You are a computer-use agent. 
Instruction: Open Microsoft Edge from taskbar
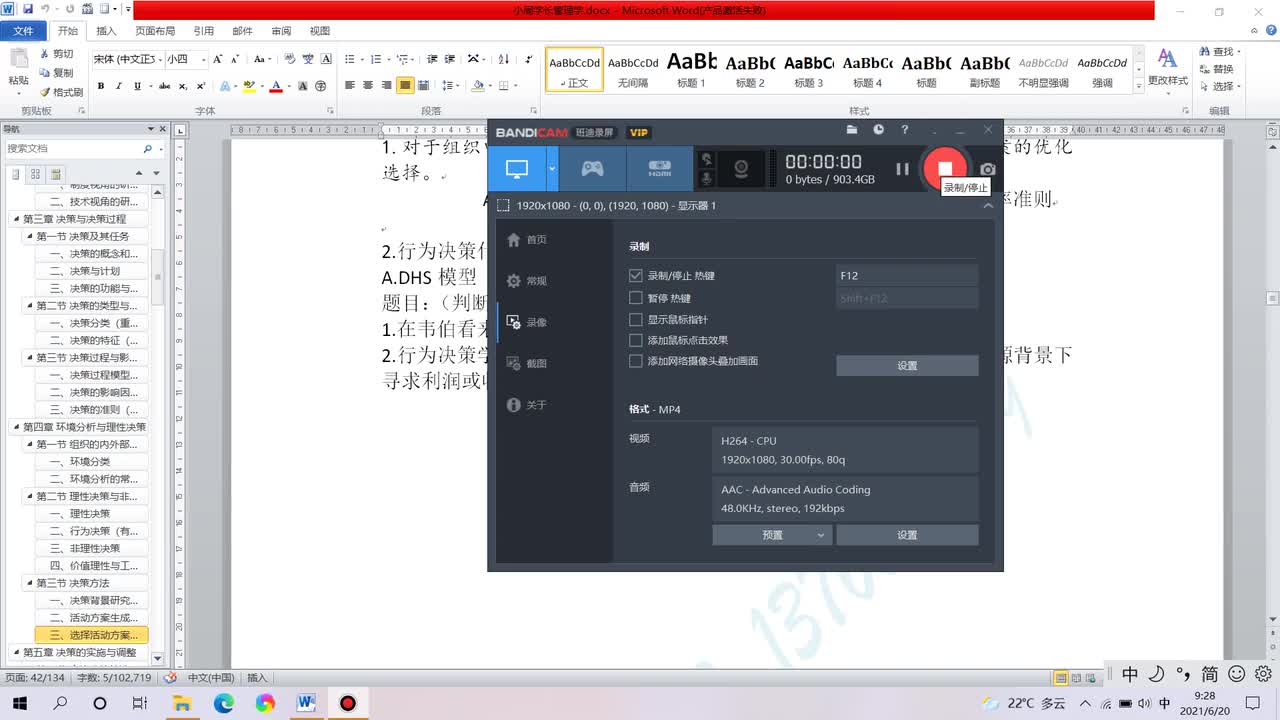click(223, 703)
